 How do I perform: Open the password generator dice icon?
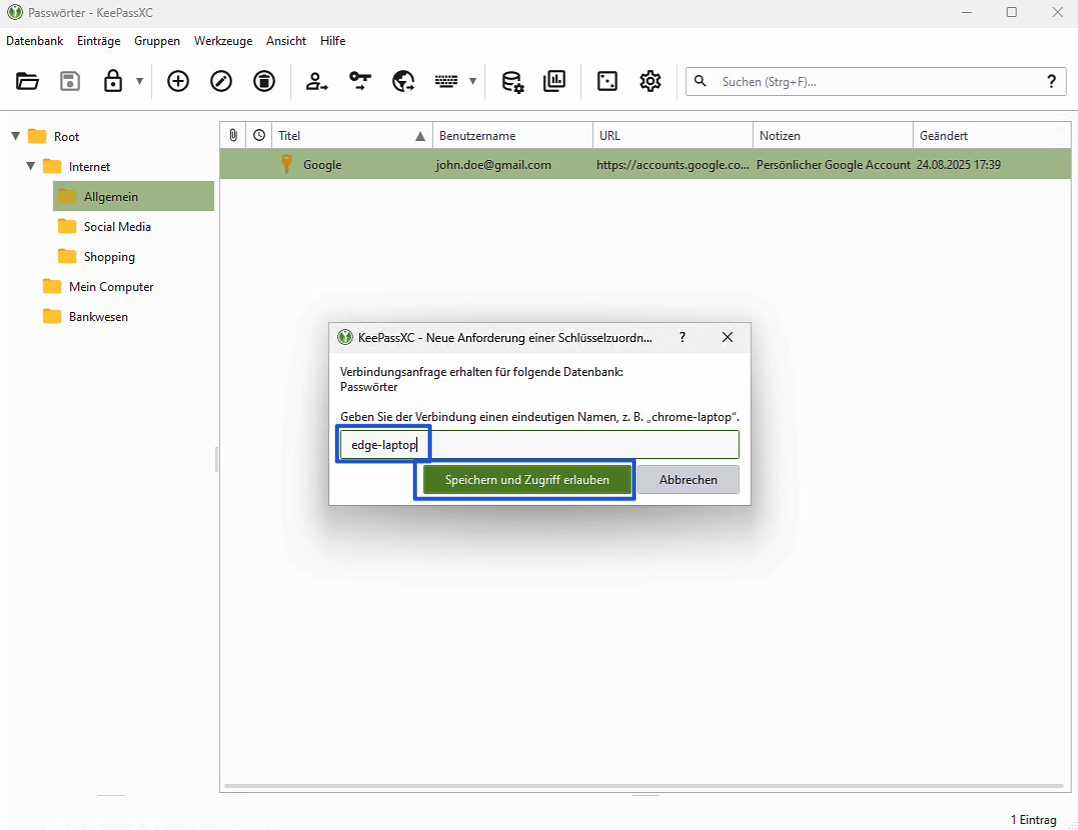coord(607,82)
